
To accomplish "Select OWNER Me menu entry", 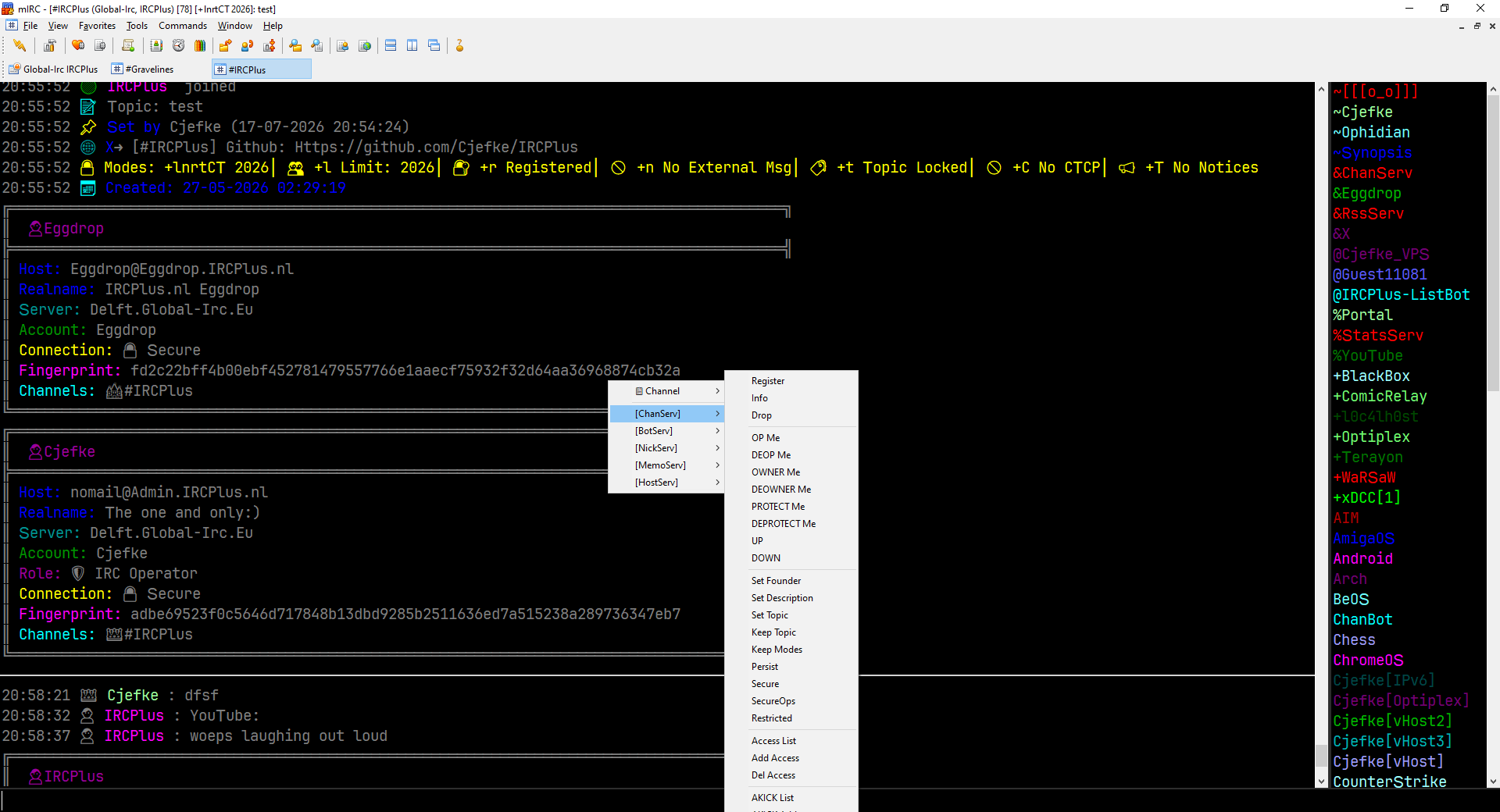I will click(x=791, y=472).
